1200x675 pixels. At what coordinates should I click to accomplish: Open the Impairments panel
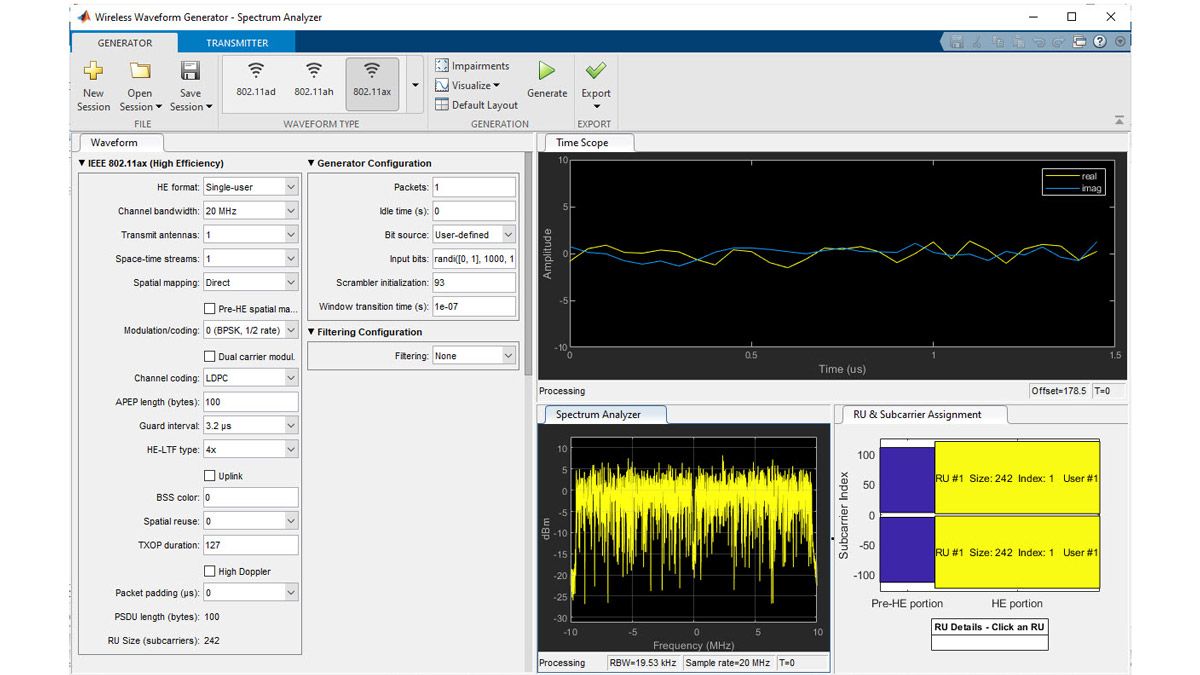[x=472, y=66]
